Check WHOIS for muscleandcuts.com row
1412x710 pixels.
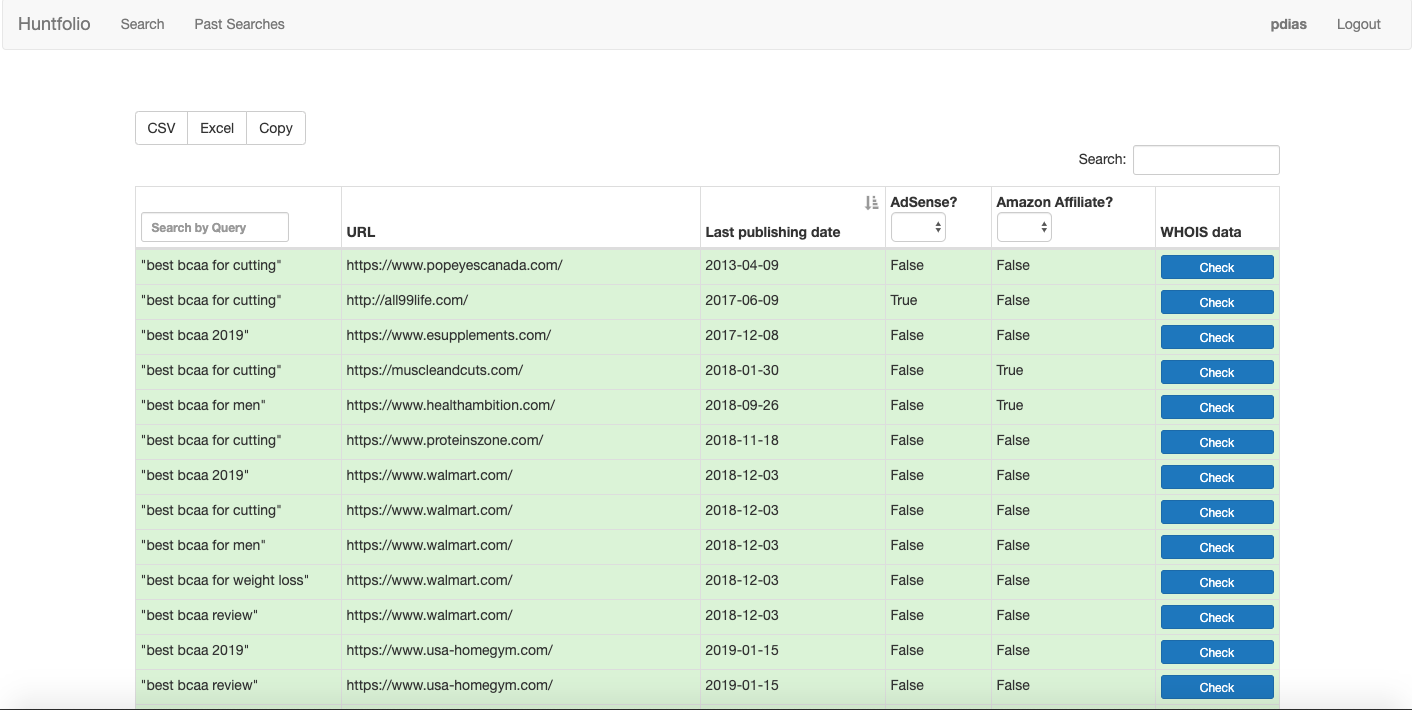(x=1217, y=372)
